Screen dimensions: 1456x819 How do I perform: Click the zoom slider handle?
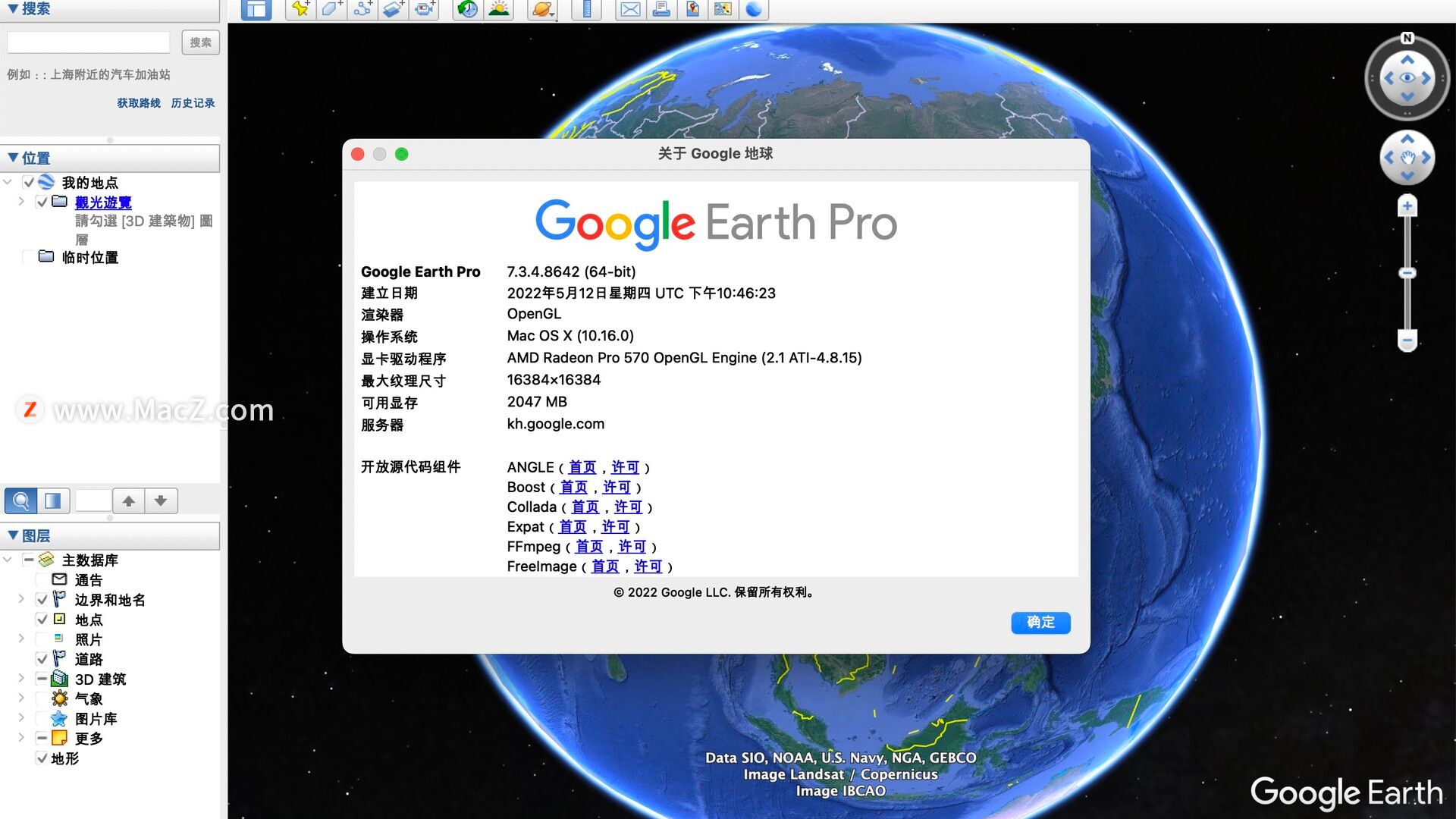click(1407, 273)
